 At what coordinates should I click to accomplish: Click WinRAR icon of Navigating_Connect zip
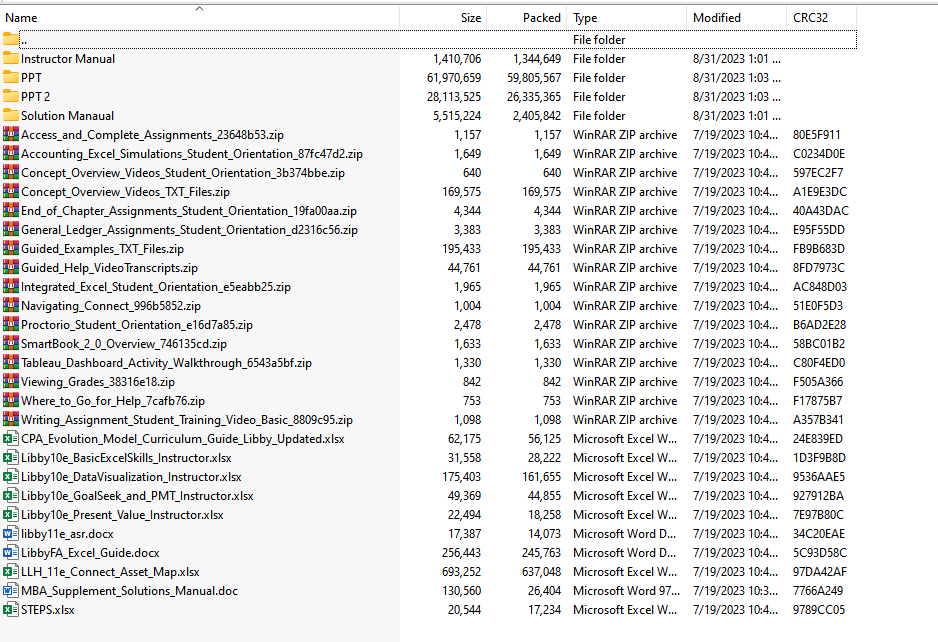tap(10, 306)
